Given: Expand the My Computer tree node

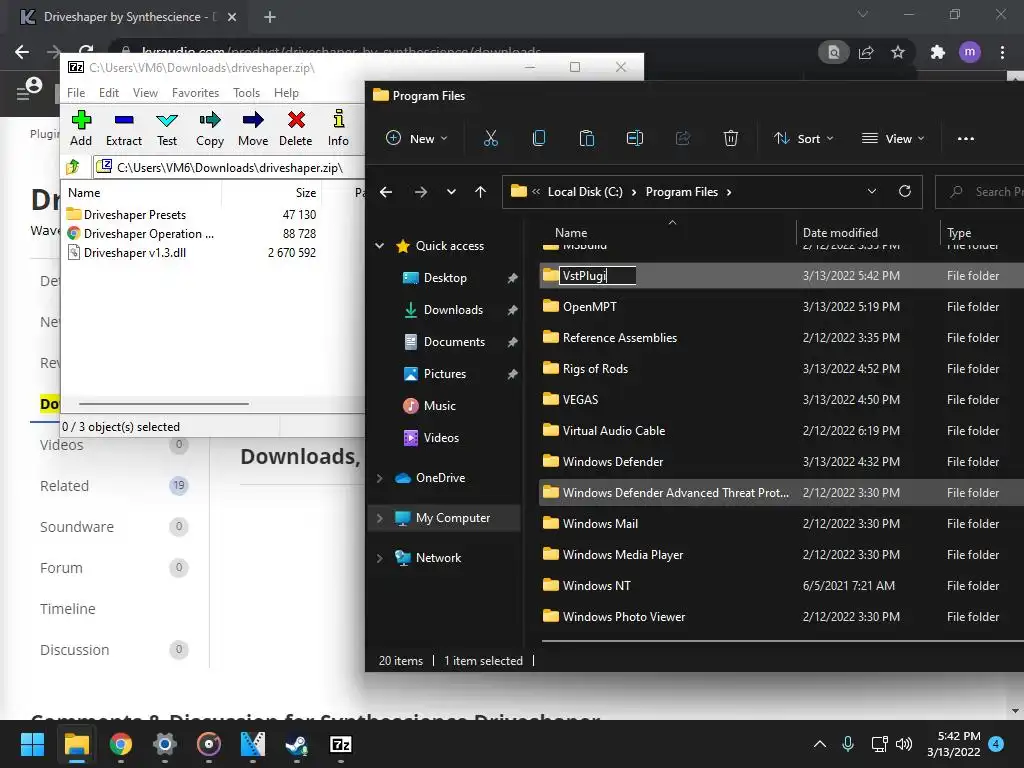Looking at the screenshot, I should [x=379, y=518].
